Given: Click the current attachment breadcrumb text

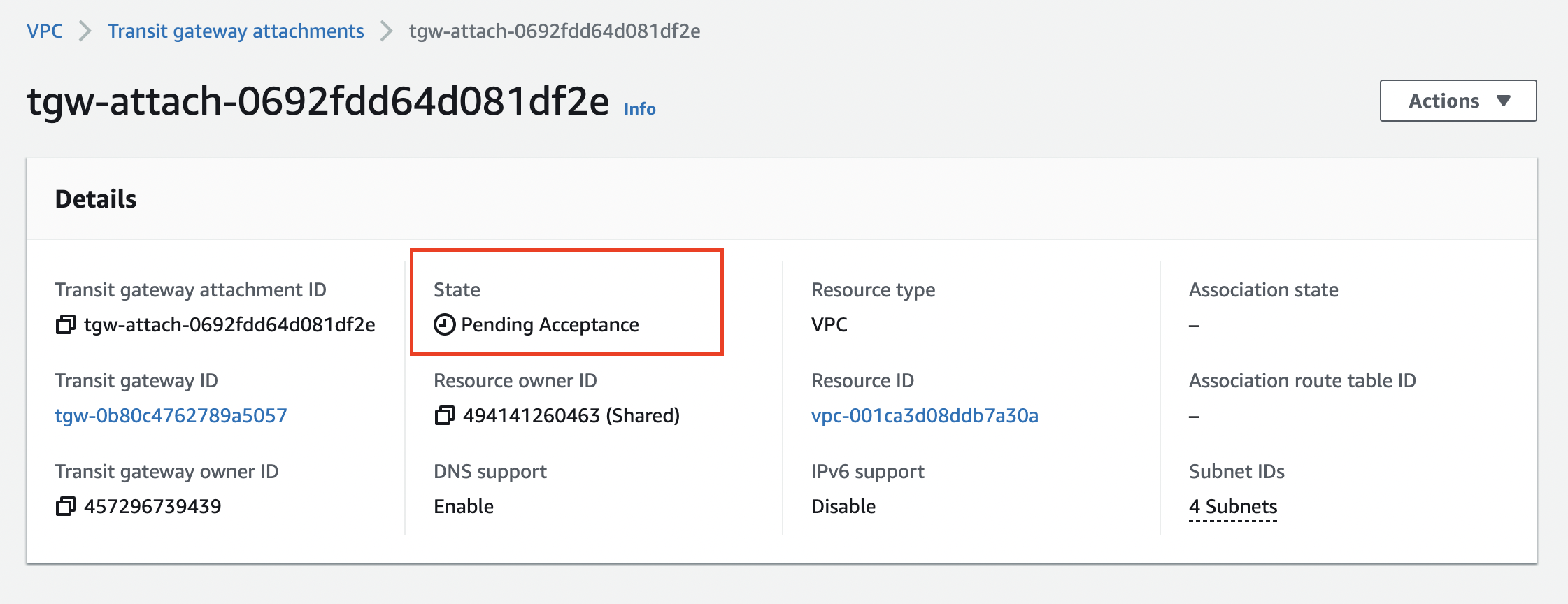Looking at the screenshot, I should (555, 31).
